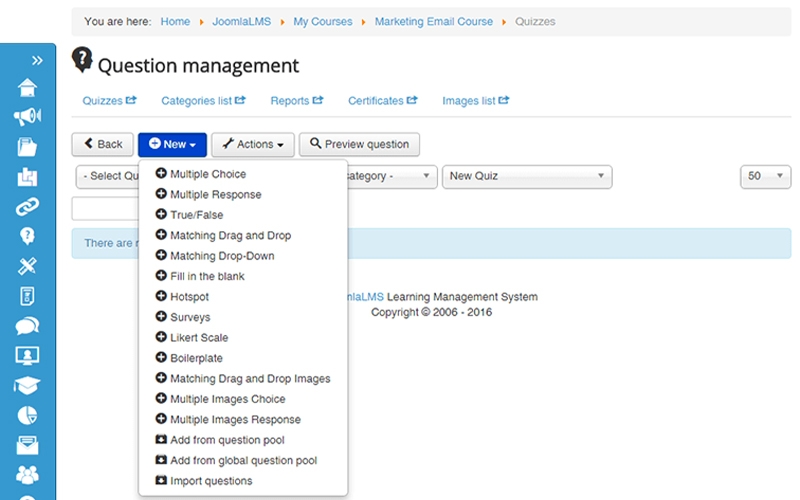Click external link icon beside Reports

(318, 100)
